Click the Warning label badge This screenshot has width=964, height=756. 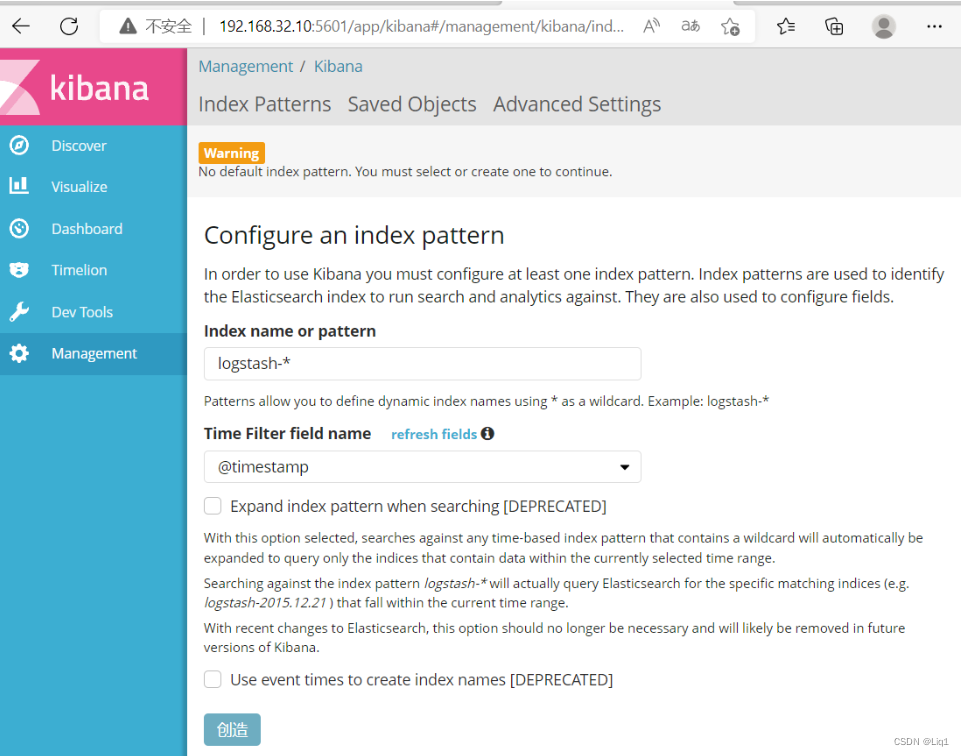point(231,152)
